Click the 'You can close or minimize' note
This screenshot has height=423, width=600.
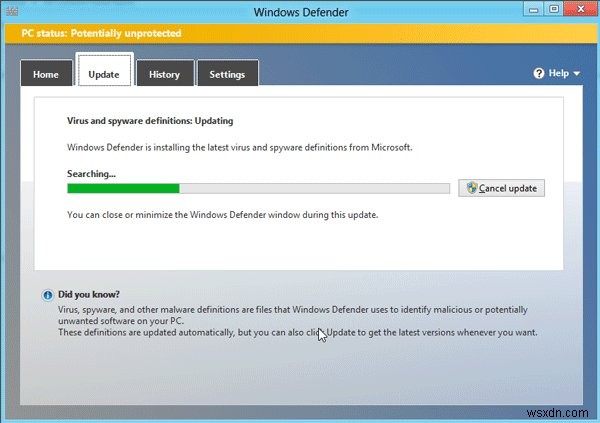[223, 215]
